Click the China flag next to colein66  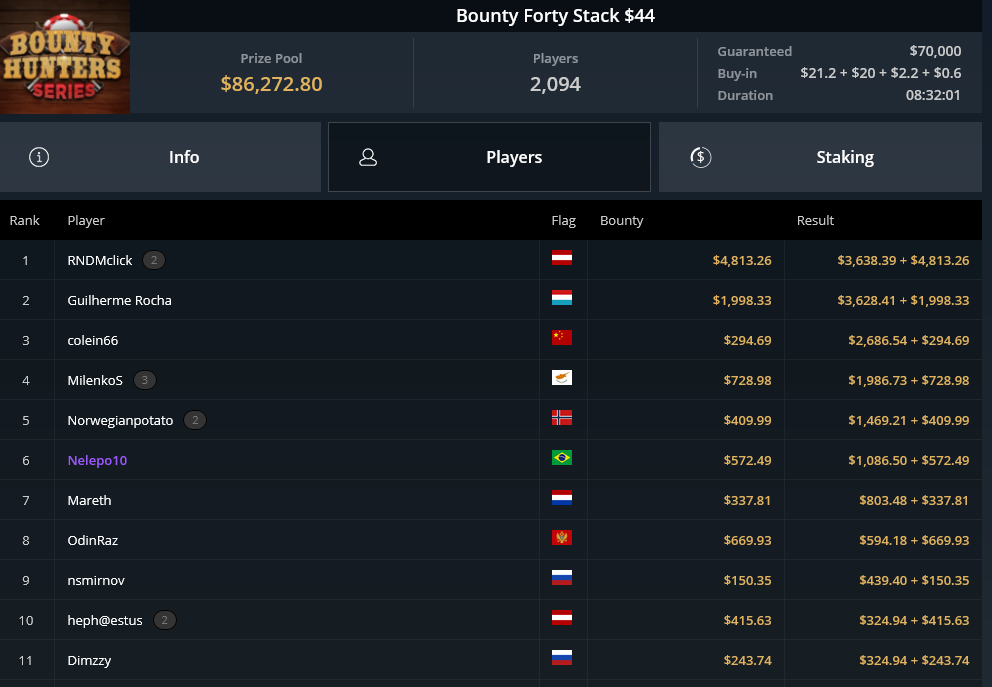point(562,337)
